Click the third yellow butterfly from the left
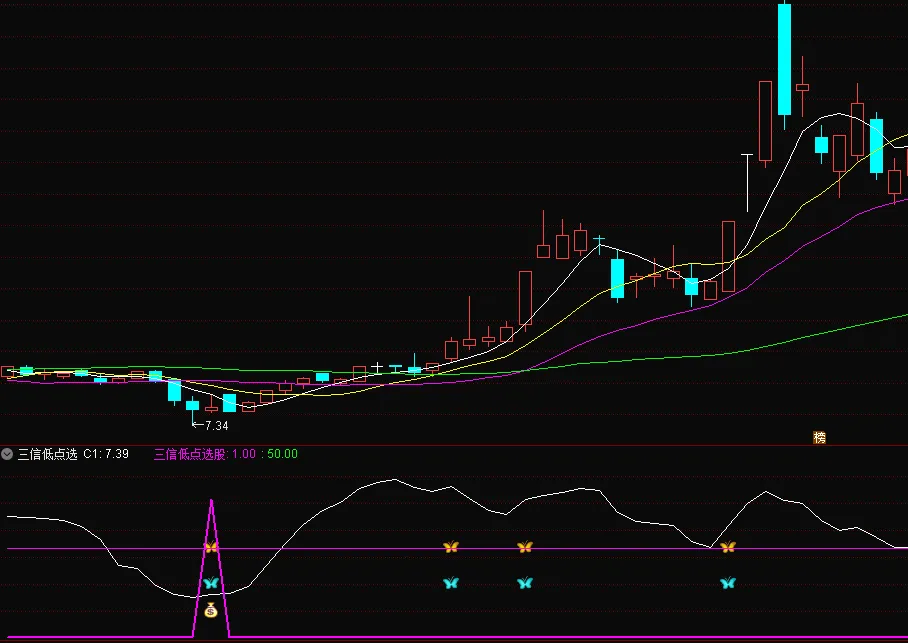 (525, 546)
